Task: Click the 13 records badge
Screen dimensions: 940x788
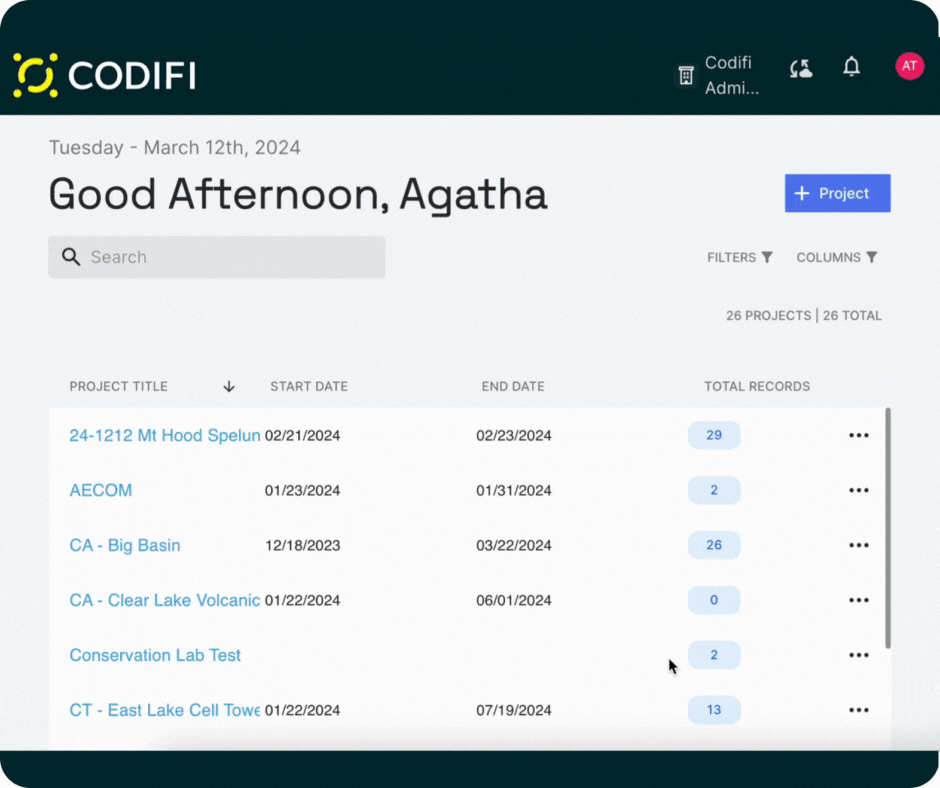Action: tap(714, 710)
